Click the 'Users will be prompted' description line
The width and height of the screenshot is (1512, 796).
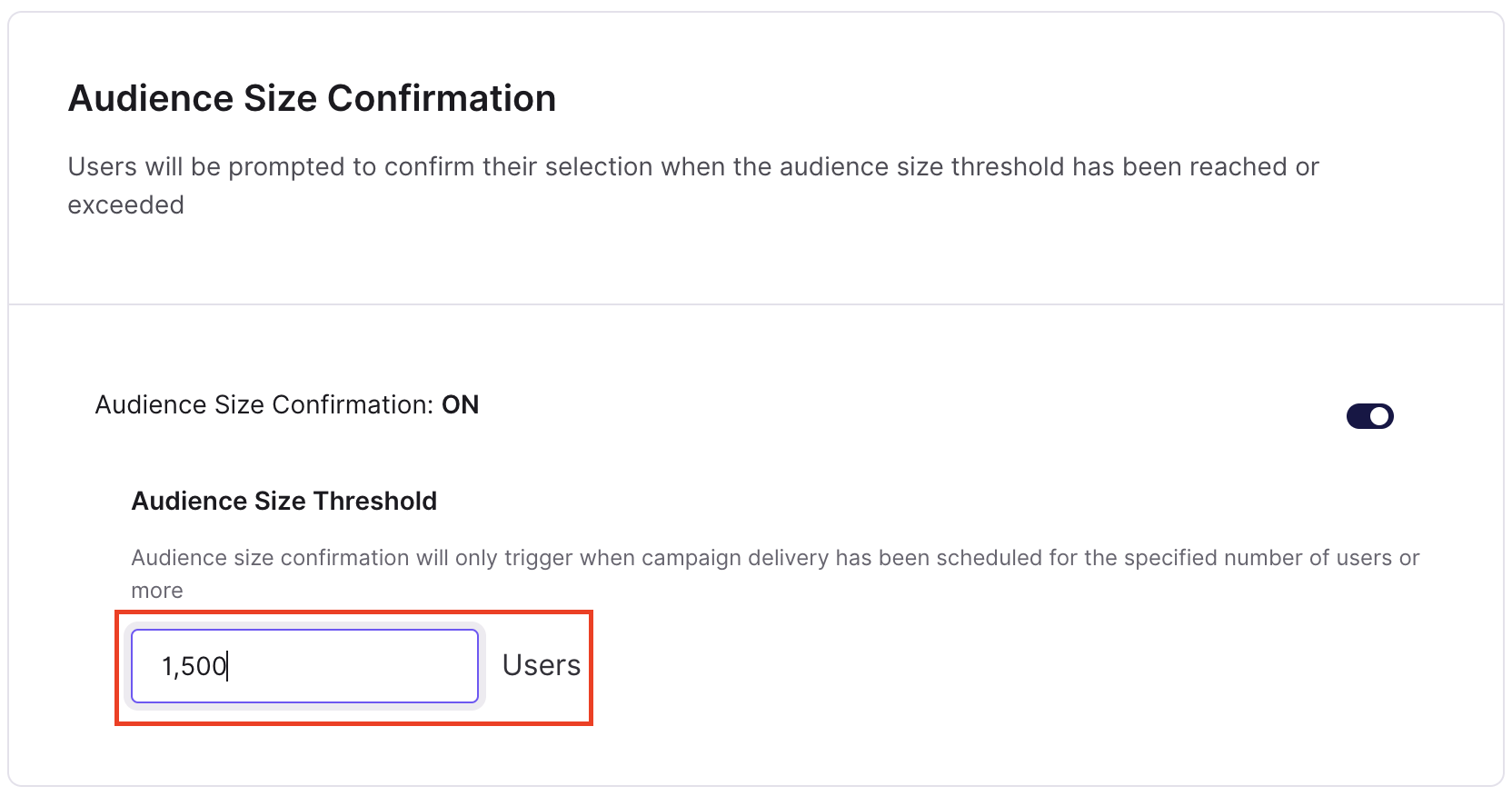(693, 166)
